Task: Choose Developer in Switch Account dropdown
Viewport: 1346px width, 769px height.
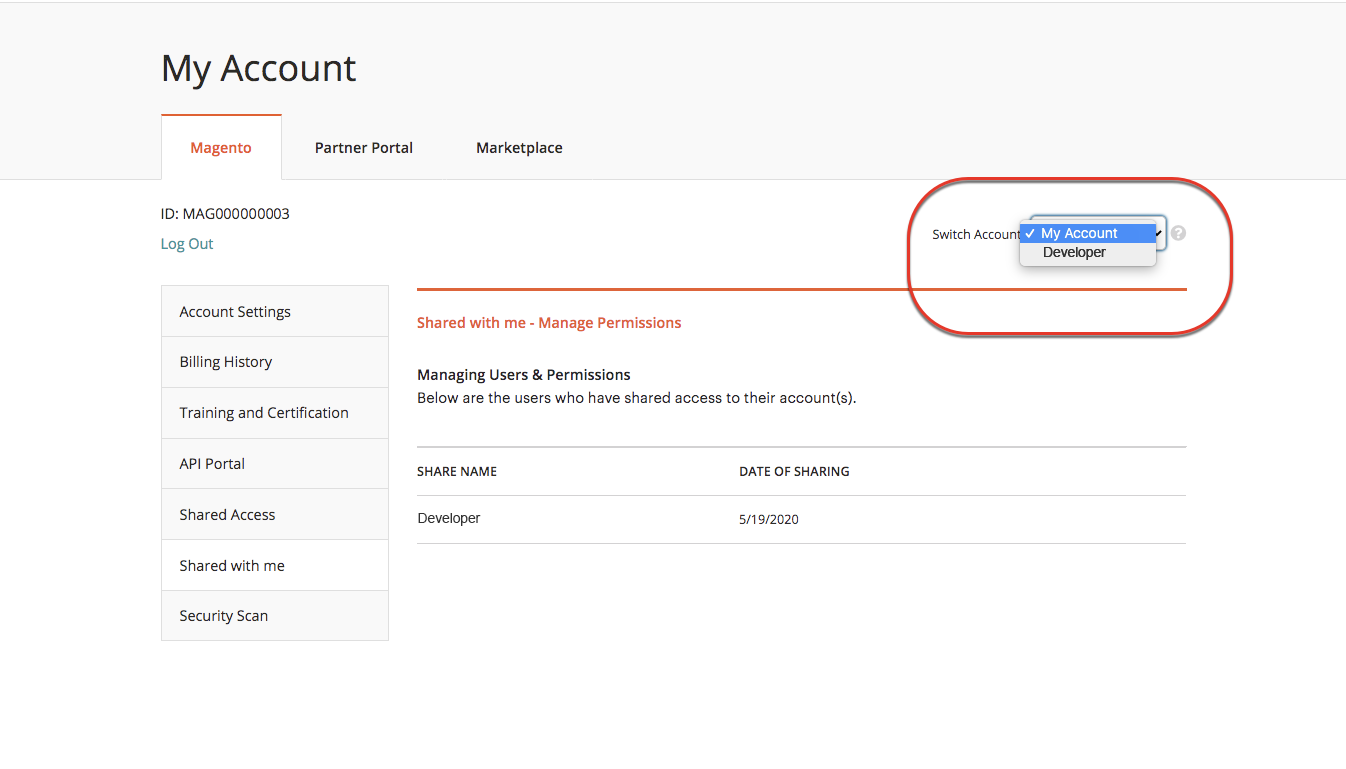Action: 1088,252
